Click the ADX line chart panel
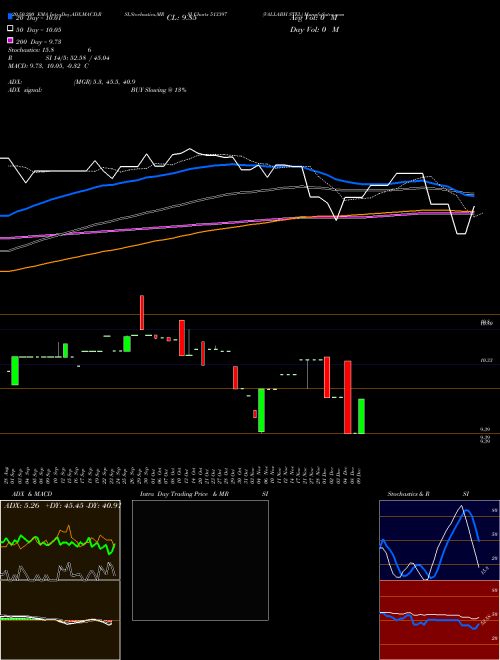The width and height of the screenshot is (500, 660). click(x=60, y=540)
